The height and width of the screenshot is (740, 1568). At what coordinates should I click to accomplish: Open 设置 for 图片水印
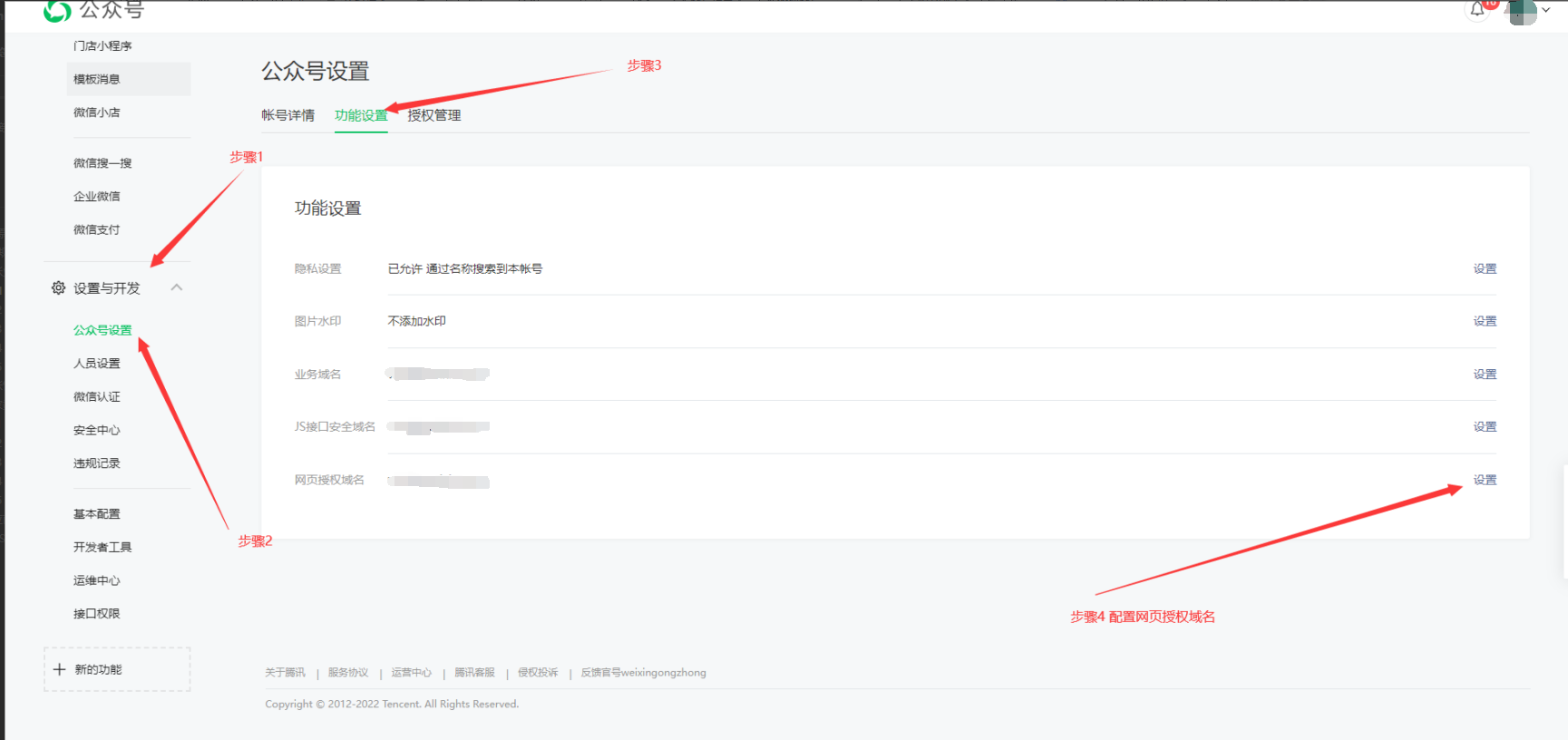(1485, 321)
